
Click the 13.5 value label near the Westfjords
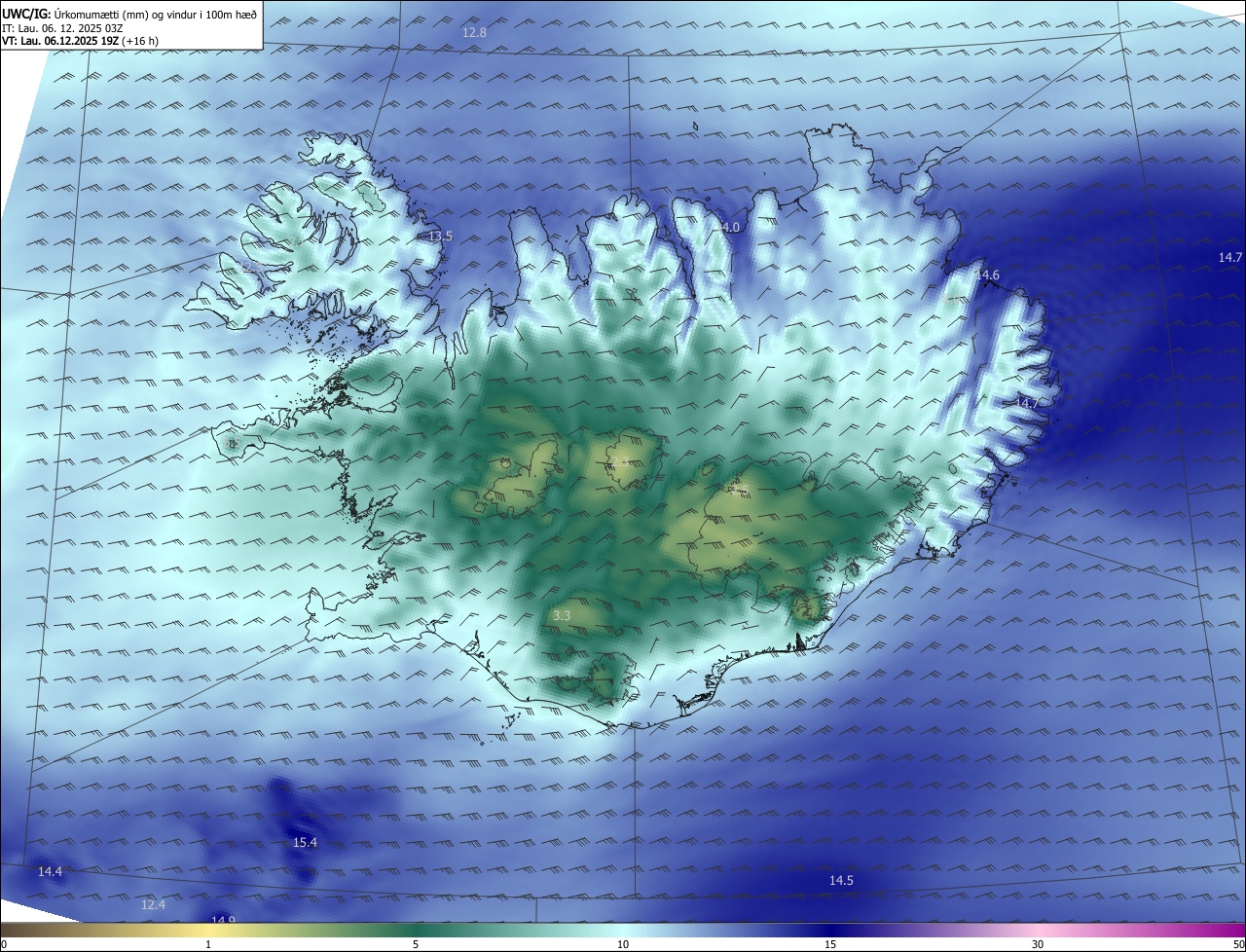click(440, 237)
